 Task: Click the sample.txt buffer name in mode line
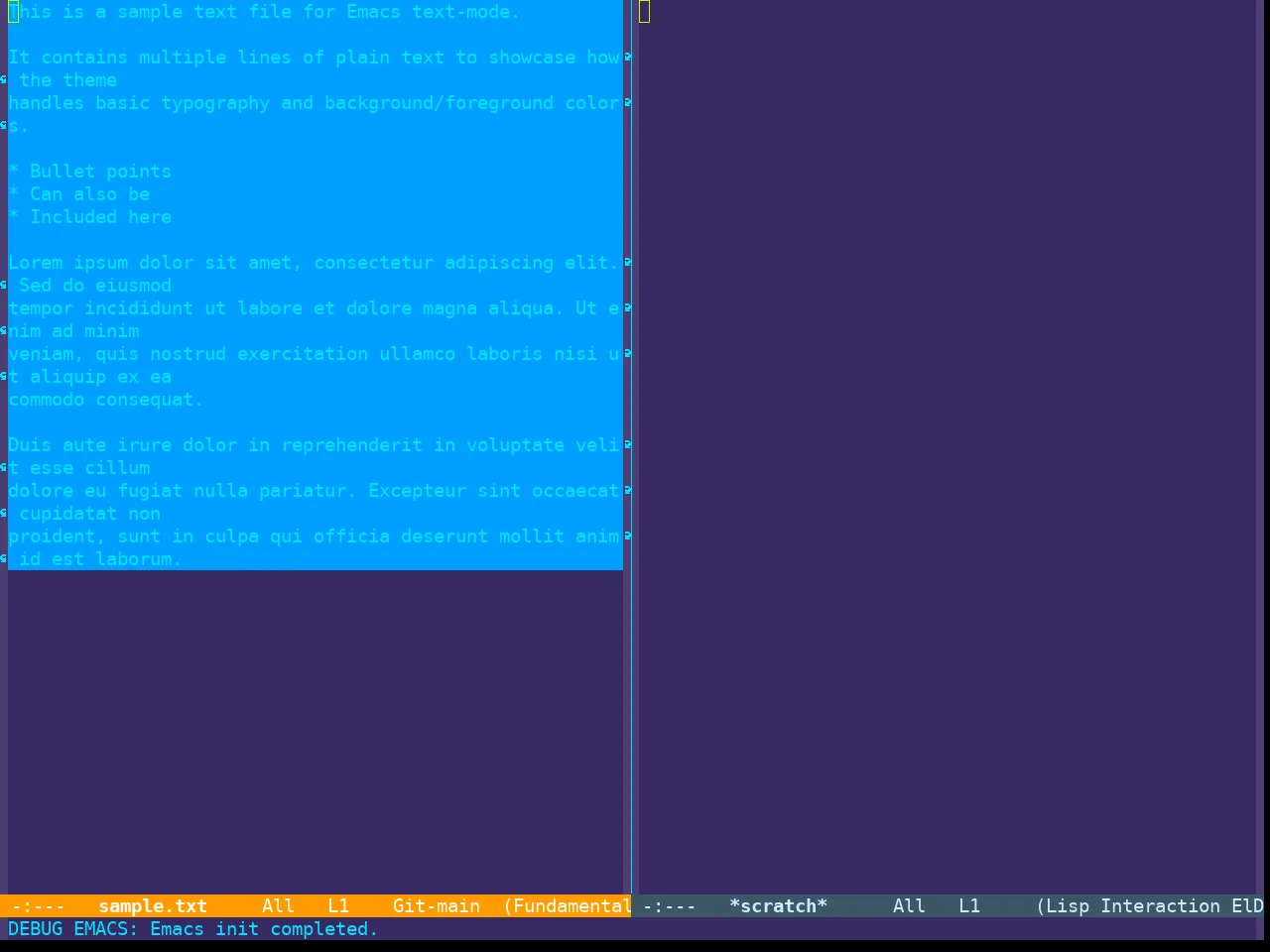point(153,905)
